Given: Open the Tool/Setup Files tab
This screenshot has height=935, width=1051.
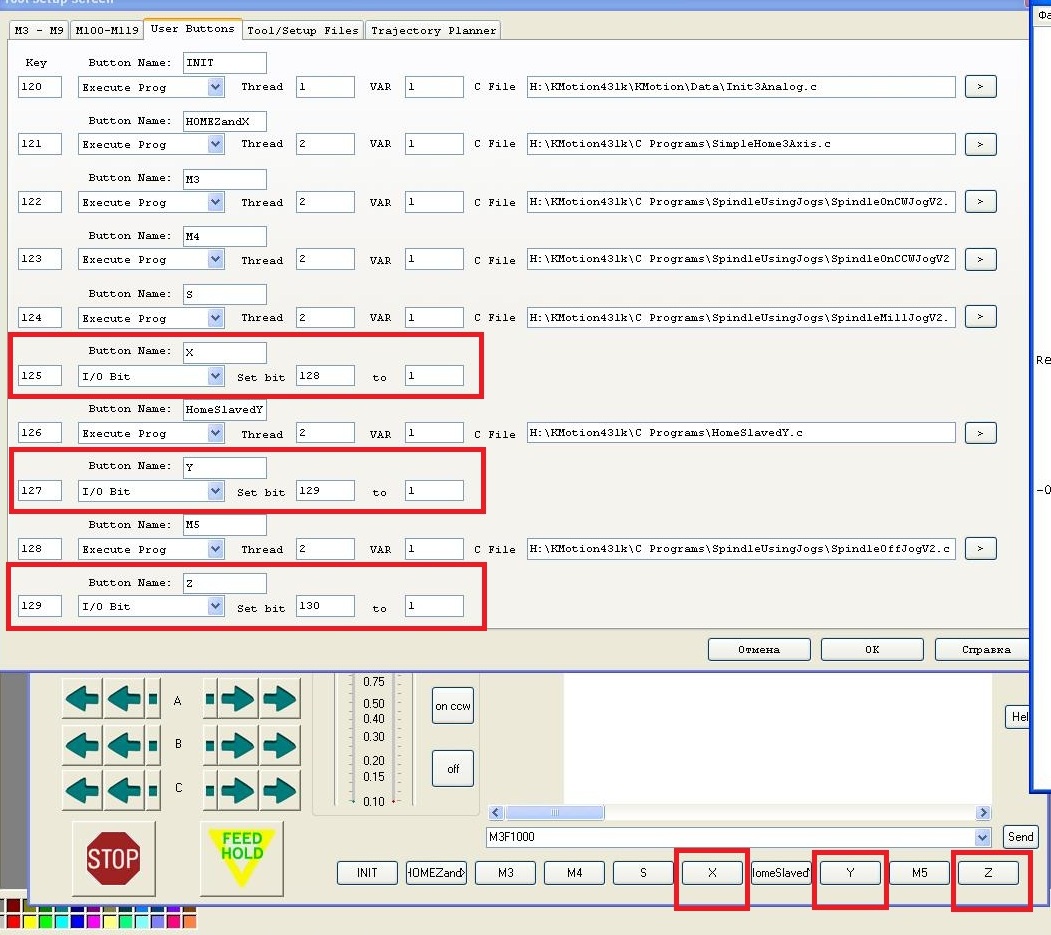Looking at the screenshot, I should 303,30.
